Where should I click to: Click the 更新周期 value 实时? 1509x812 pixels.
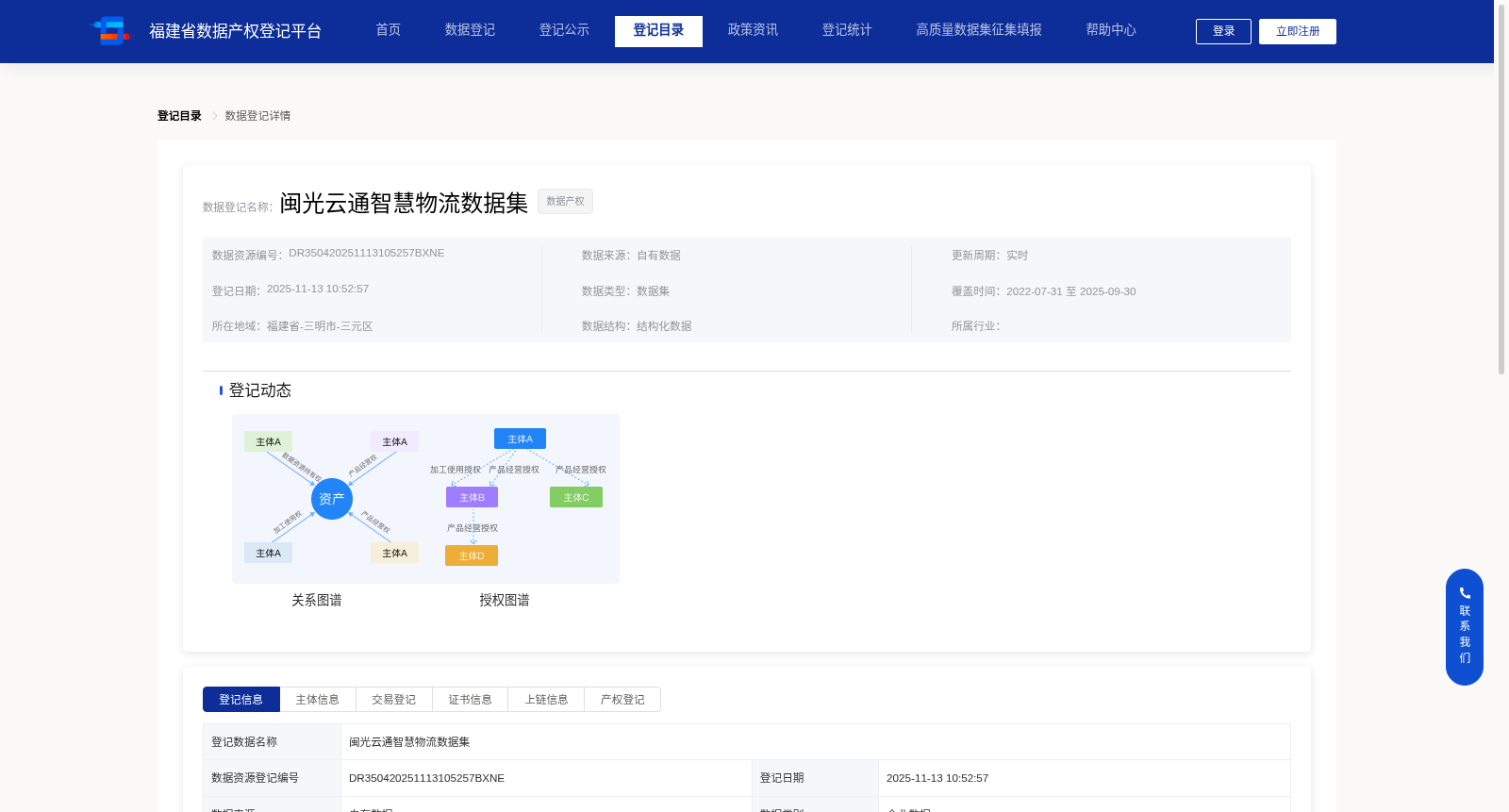[1017, 256]
